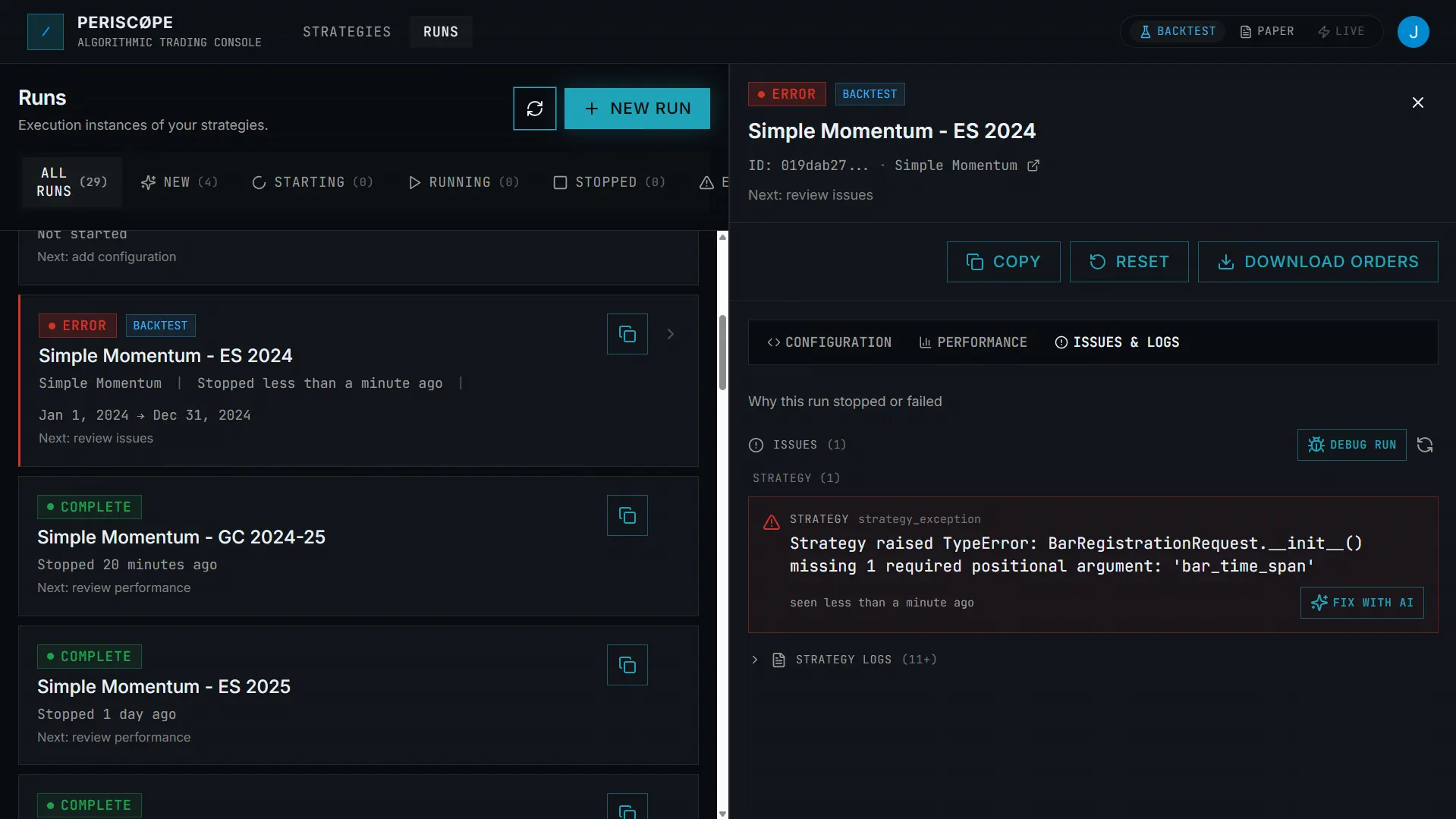Filter runs by Starting status
Viewport: 1456px width, 819px height.
click(x=312, y=182)
